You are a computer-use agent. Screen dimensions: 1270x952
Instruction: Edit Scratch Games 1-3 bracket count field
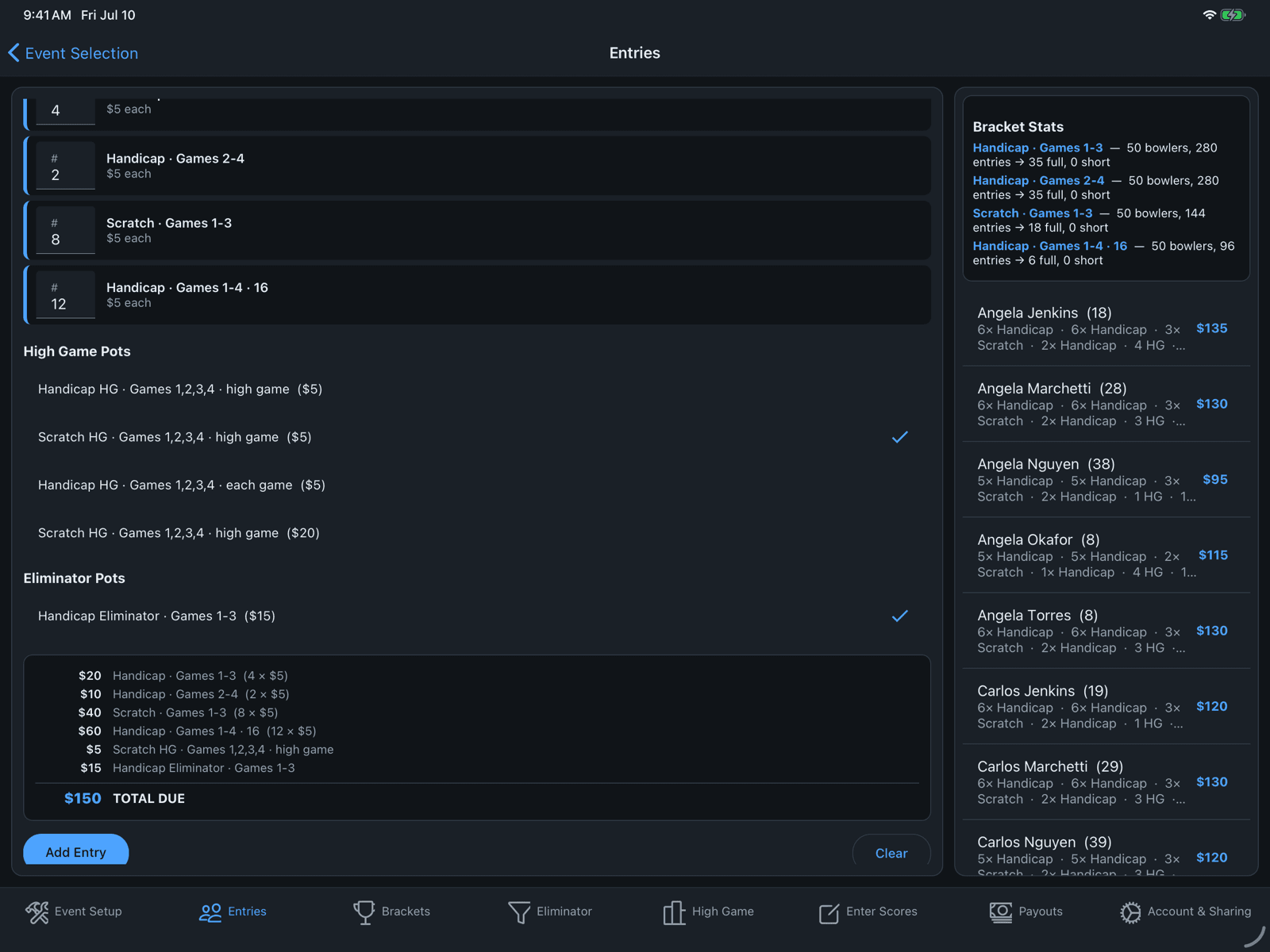pyautogui.click(x=66, y=232)
